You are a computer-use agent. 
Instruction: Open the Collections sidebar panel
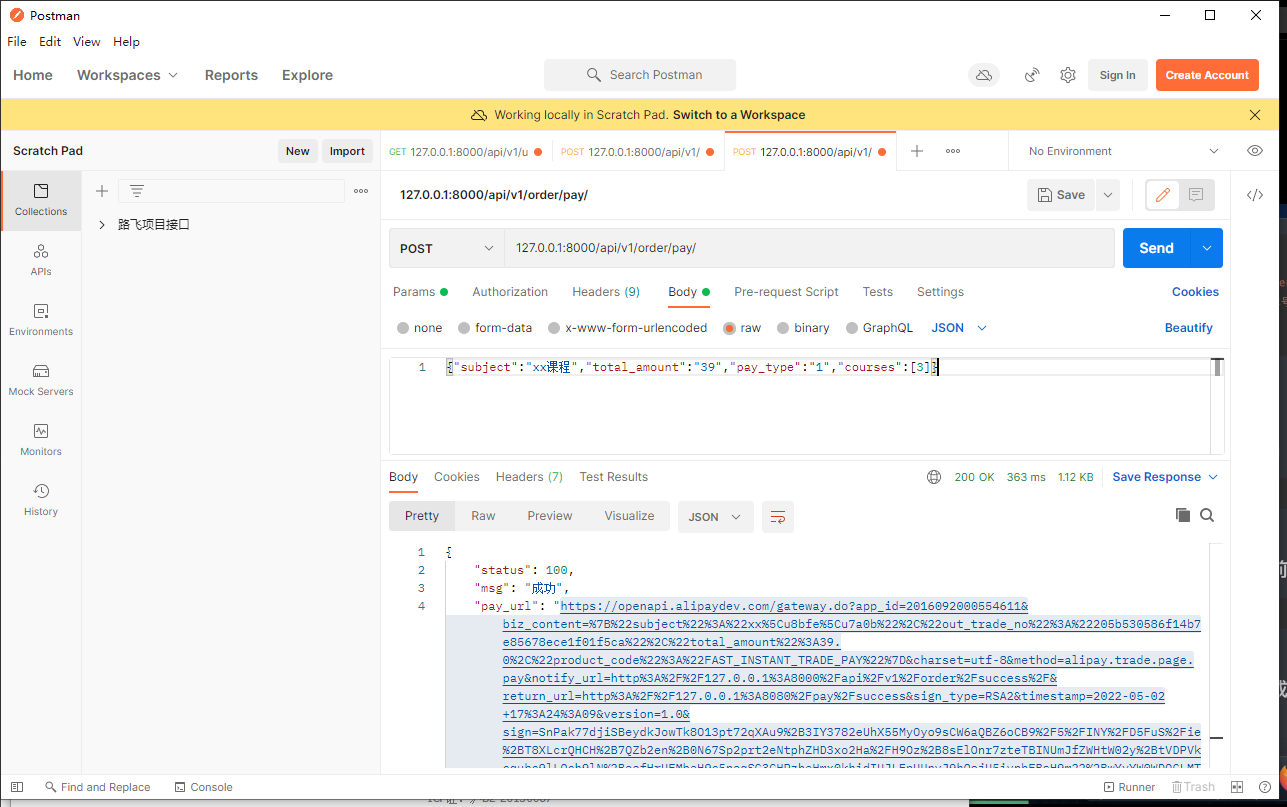pos(41,200)
